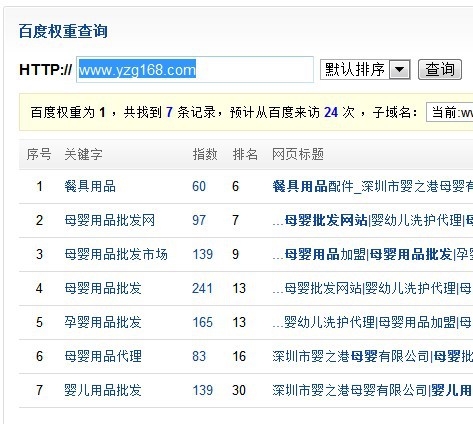Open page title in 母婴用品批发 row
This screenshot has width=473, height=424.
(x=372, y=288)
